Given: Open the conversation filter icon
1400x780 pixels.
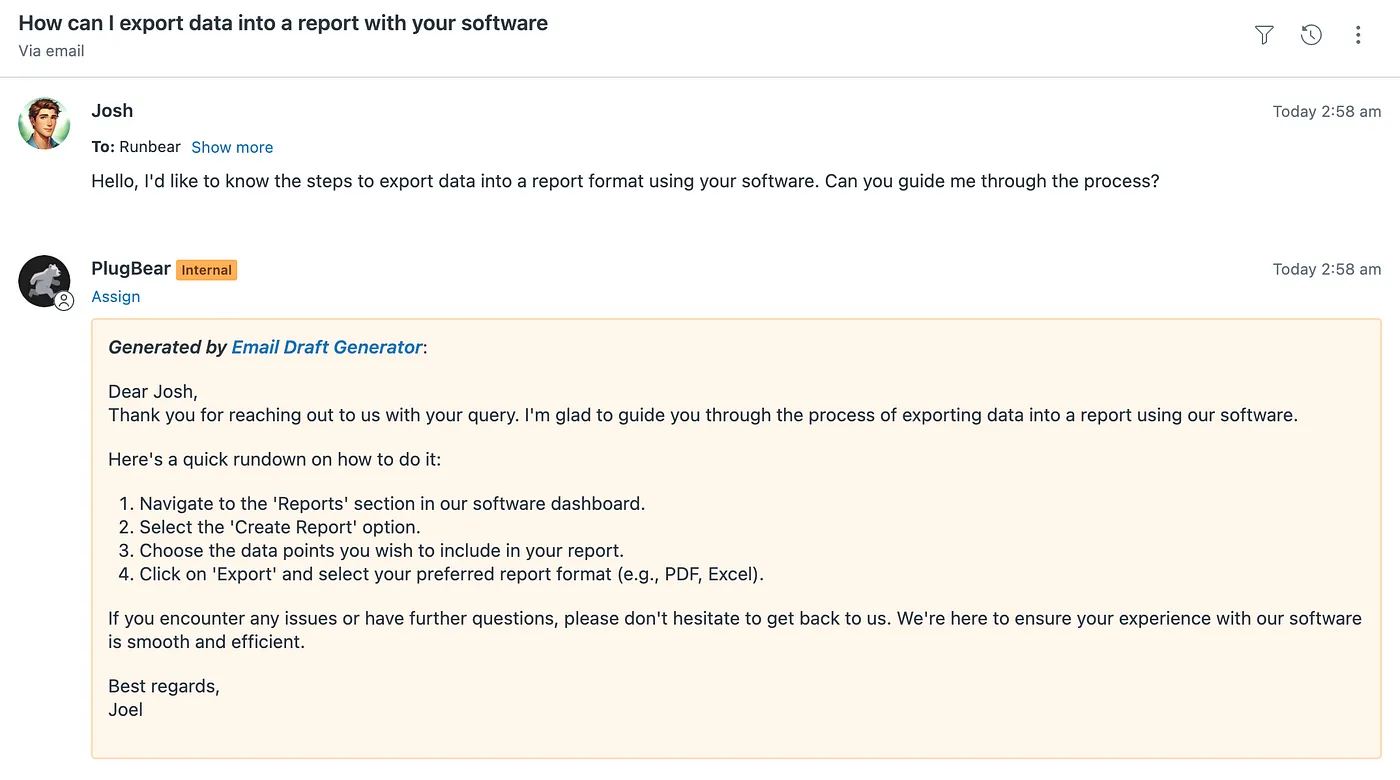Looking at the screenshot, I should [1264, 35].
